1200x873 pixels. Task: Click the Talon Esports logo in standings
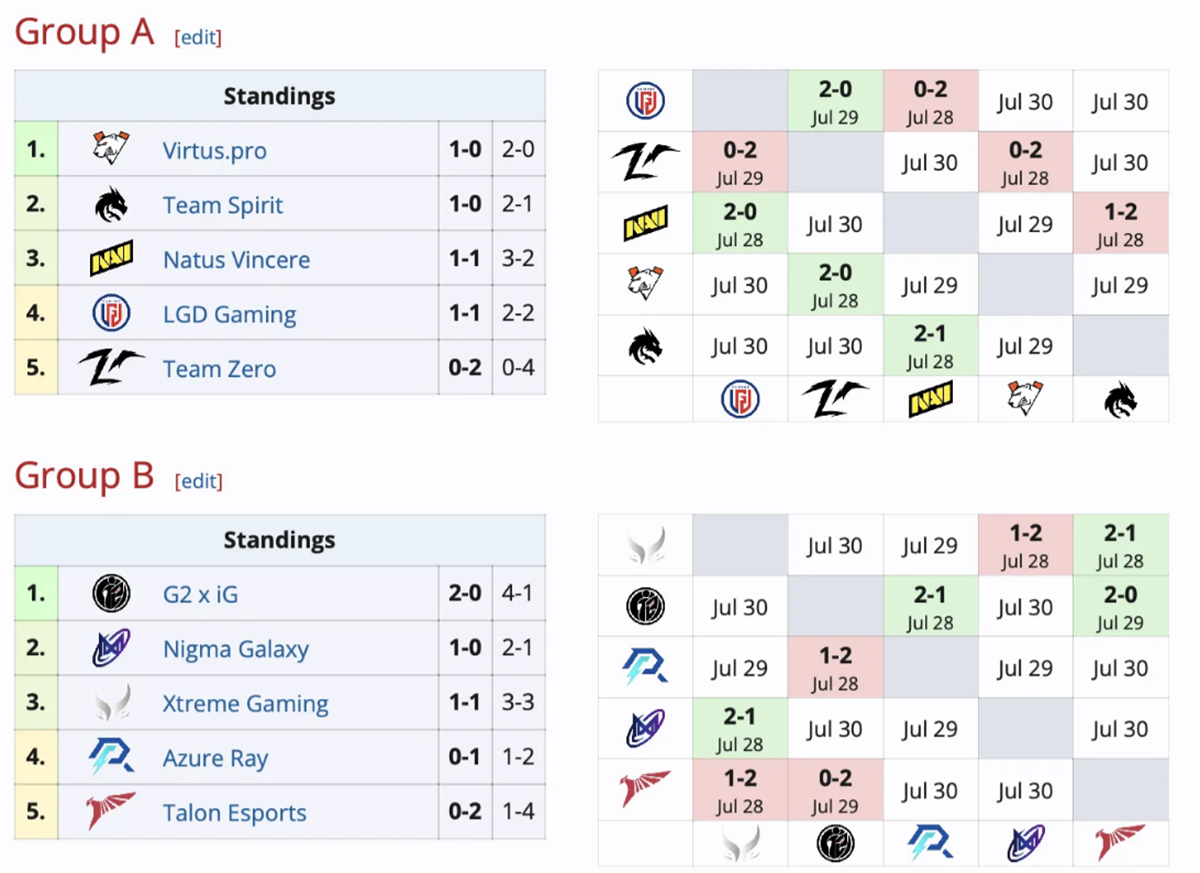pos(111,812)
